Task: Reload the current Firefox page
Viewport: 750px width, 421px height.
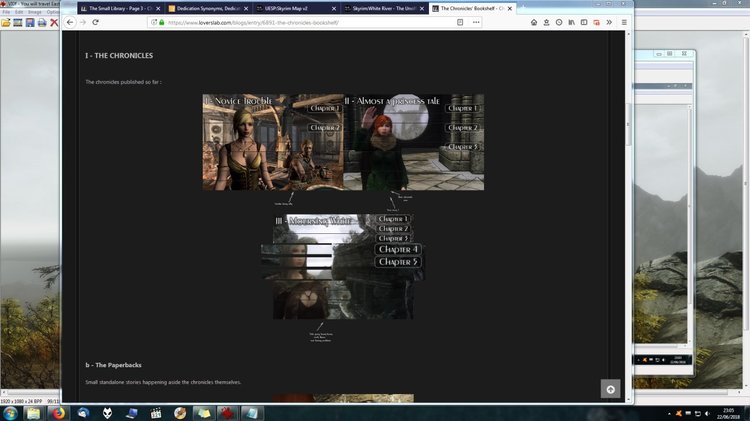Action: tap(96, 22)
